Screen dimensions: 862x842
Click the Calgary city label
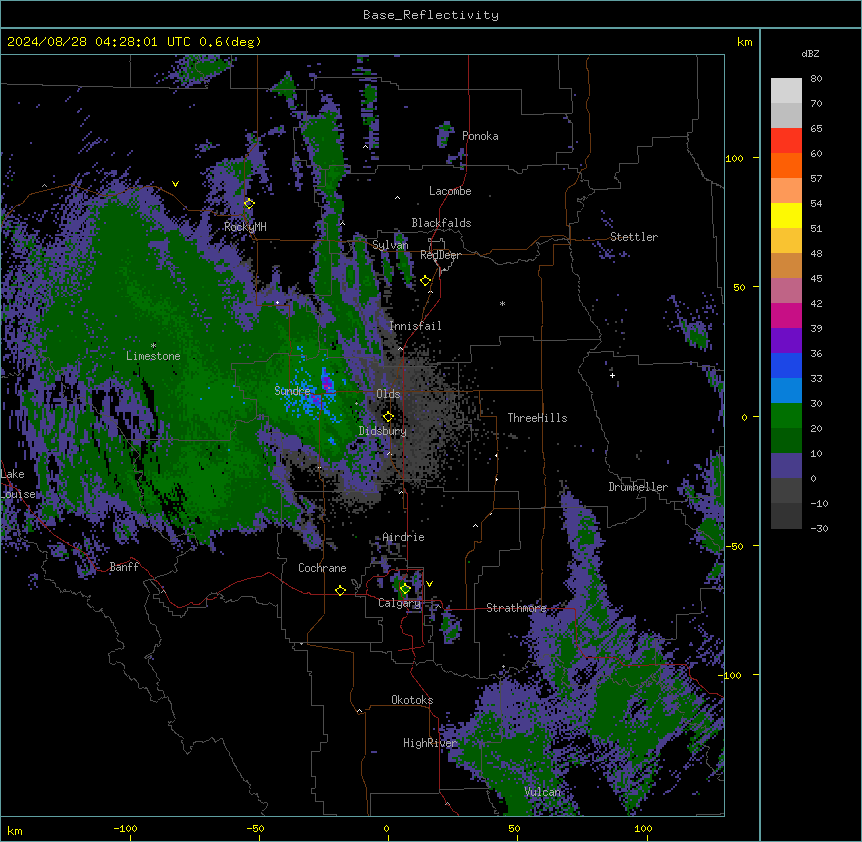tap(399, 603)
